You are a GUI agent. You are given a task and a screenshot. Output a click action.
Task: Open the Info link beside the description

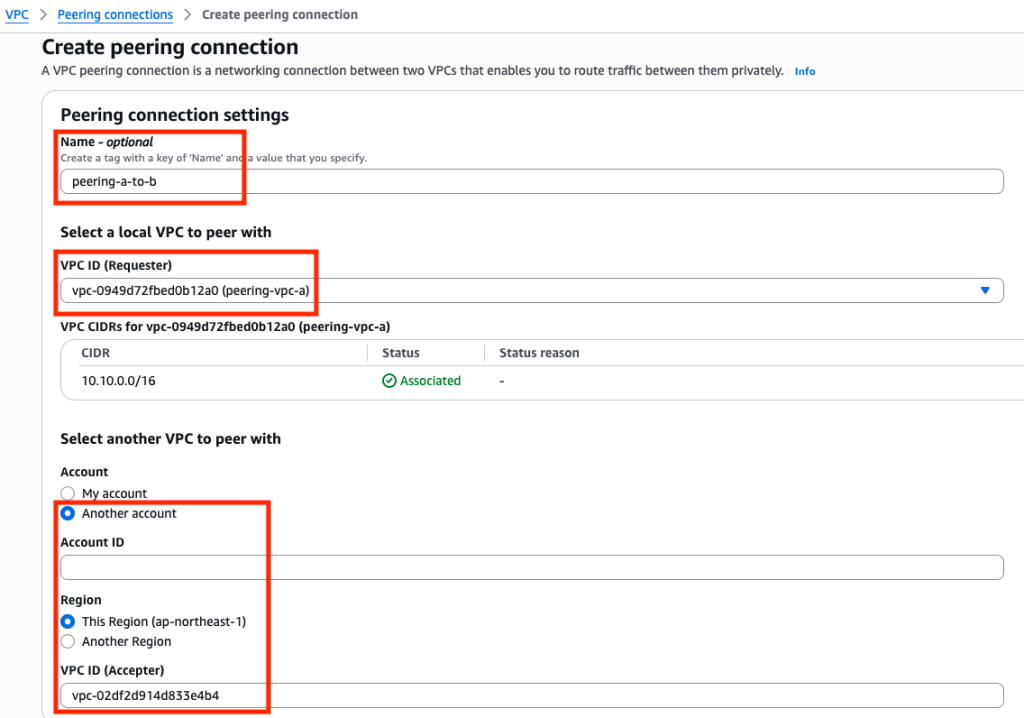coord(805,71)
